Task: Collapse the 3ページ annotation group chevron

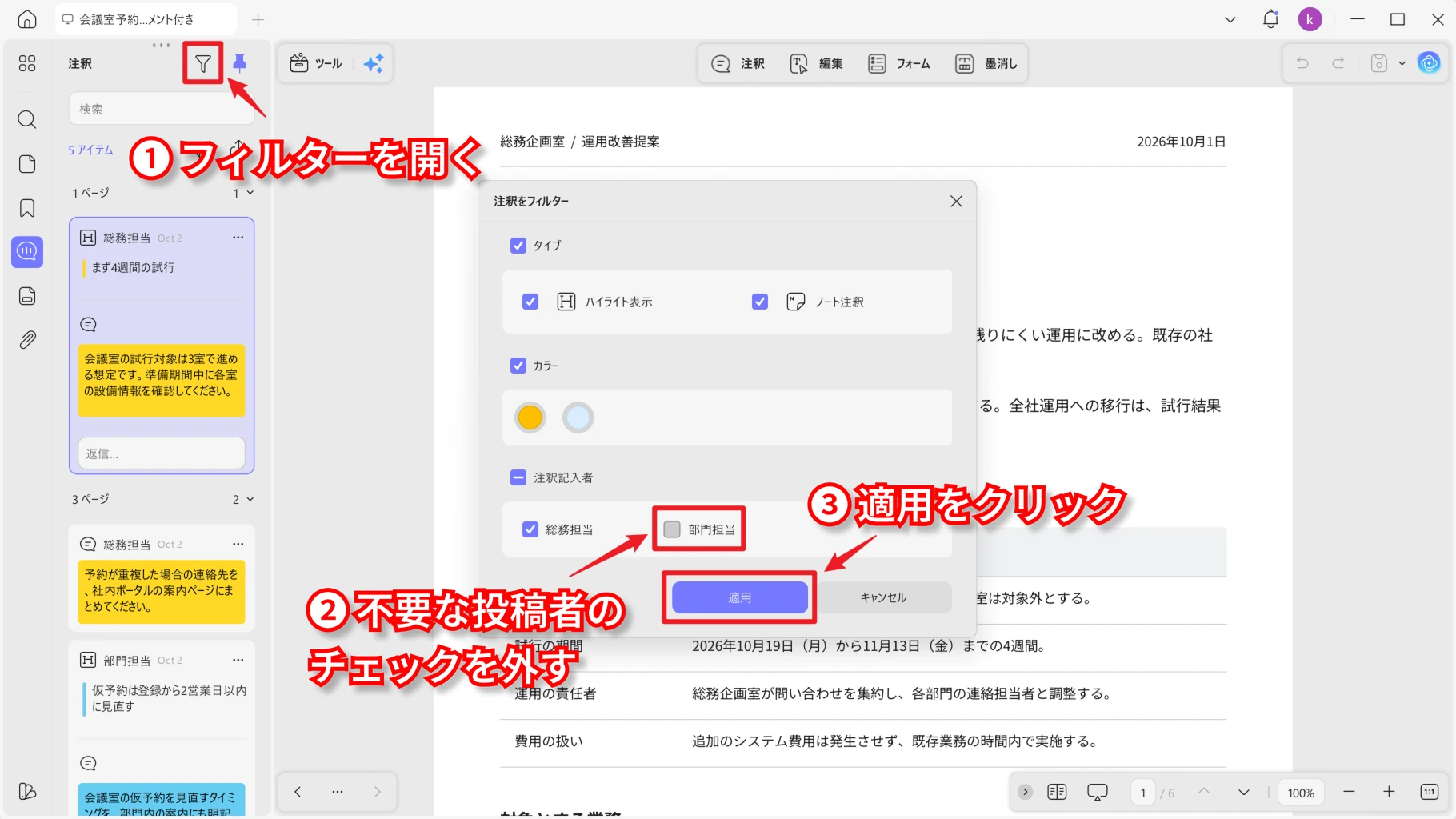Action: coord(250,499)
